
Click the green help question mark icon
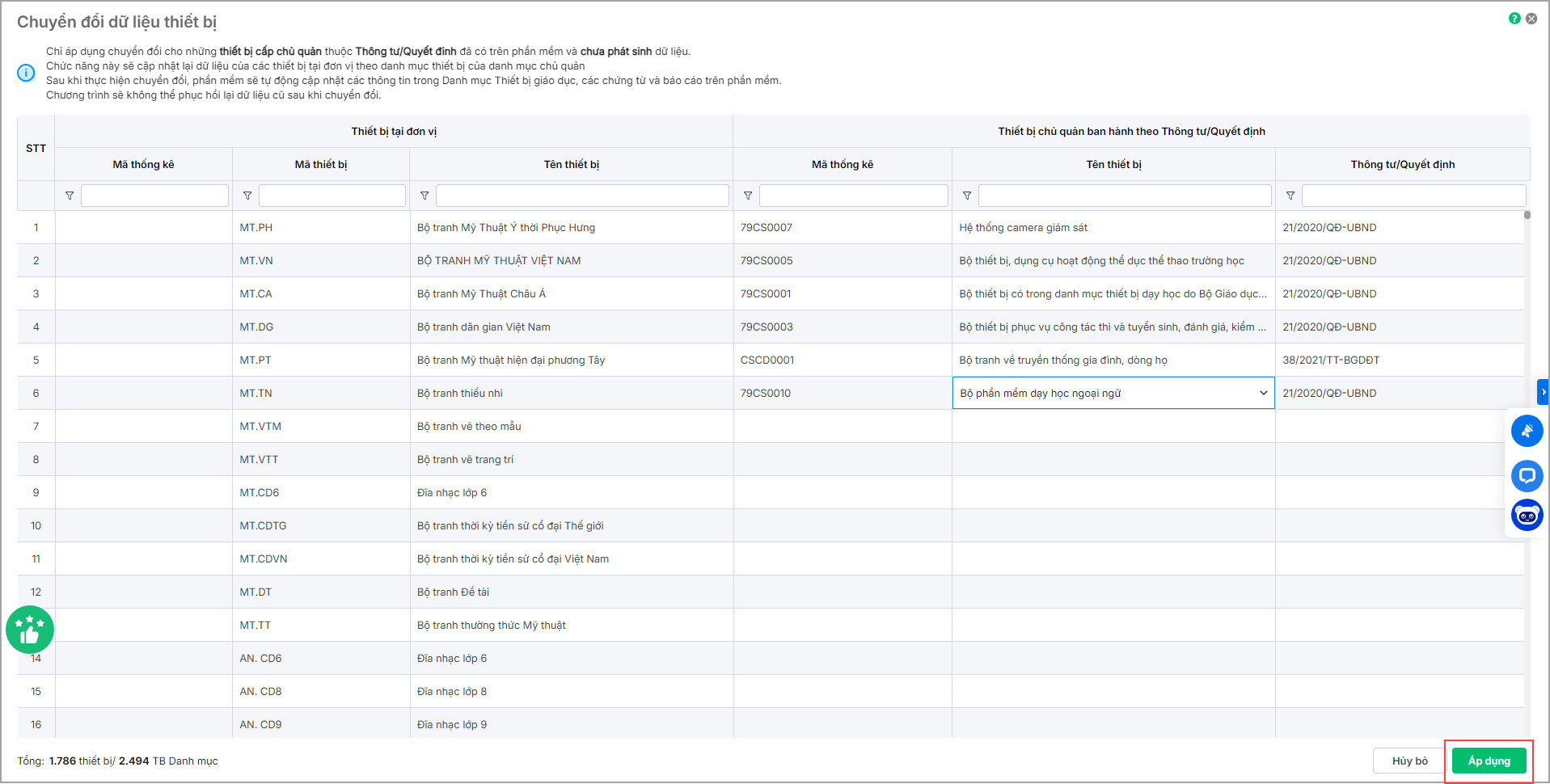(x=1514, y=19)
